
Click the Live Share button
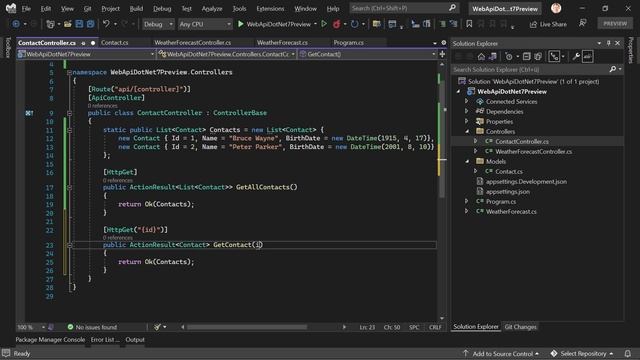click(x=548, y=24)
